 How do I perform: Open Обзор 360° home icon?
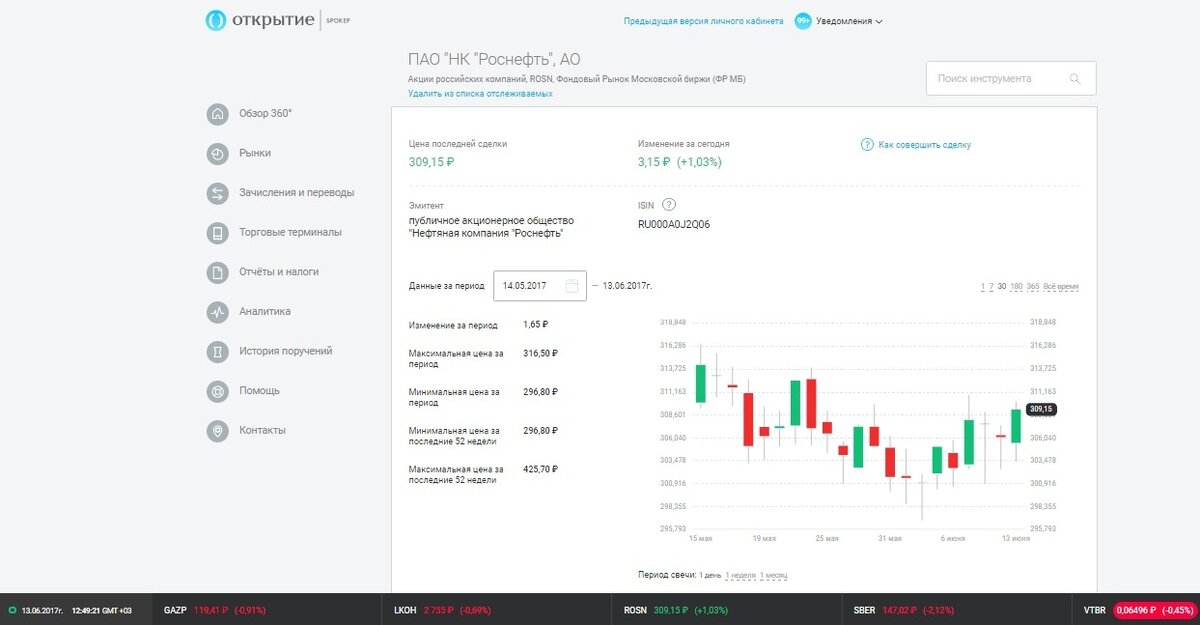click(x=218, y=114)
